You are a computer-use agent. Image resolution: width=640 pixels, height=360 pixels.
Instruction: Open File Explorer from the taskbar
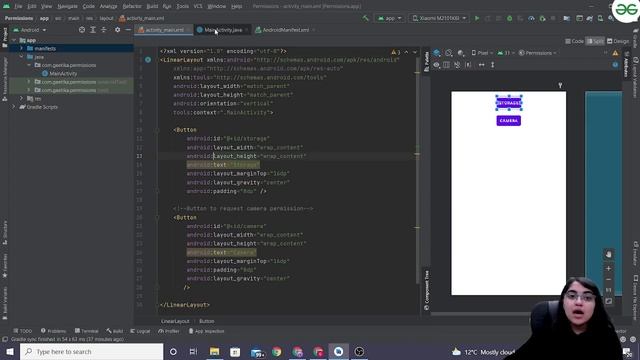point(214,351)
